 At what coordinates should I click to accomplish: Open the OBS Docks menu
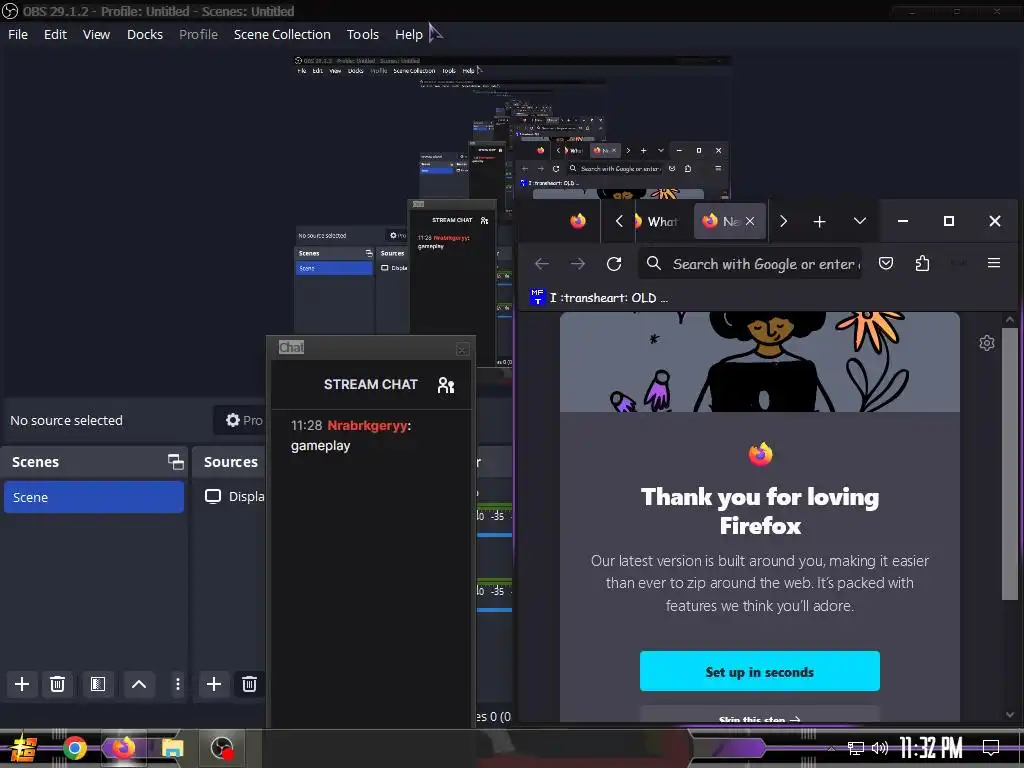[144, 35]
